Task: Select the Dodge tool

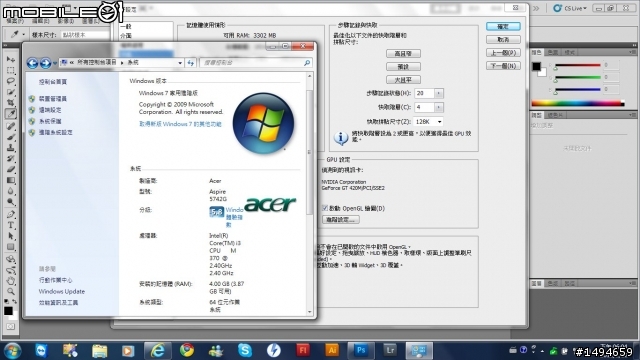Action: point(11,202)
